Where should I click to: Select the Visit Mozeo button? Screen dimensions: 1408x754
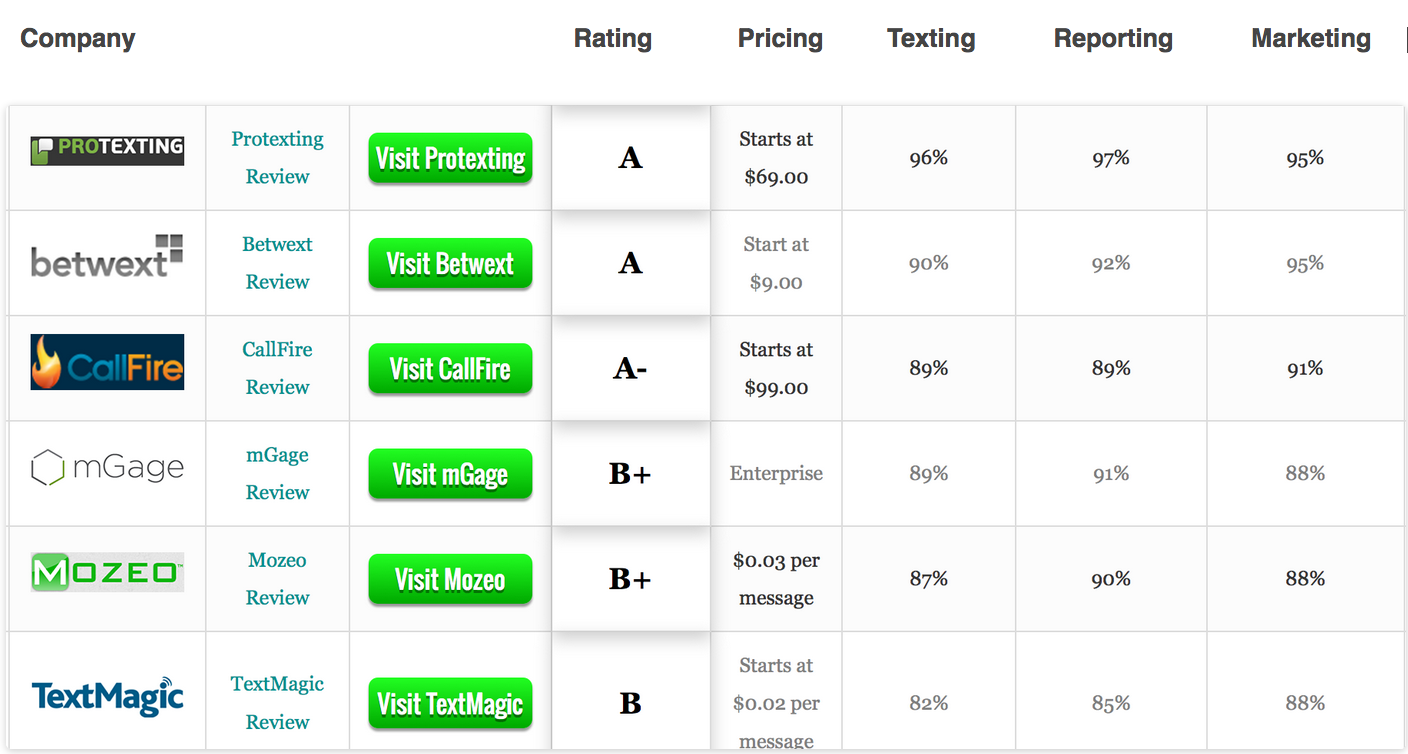(x=450, y=579)
